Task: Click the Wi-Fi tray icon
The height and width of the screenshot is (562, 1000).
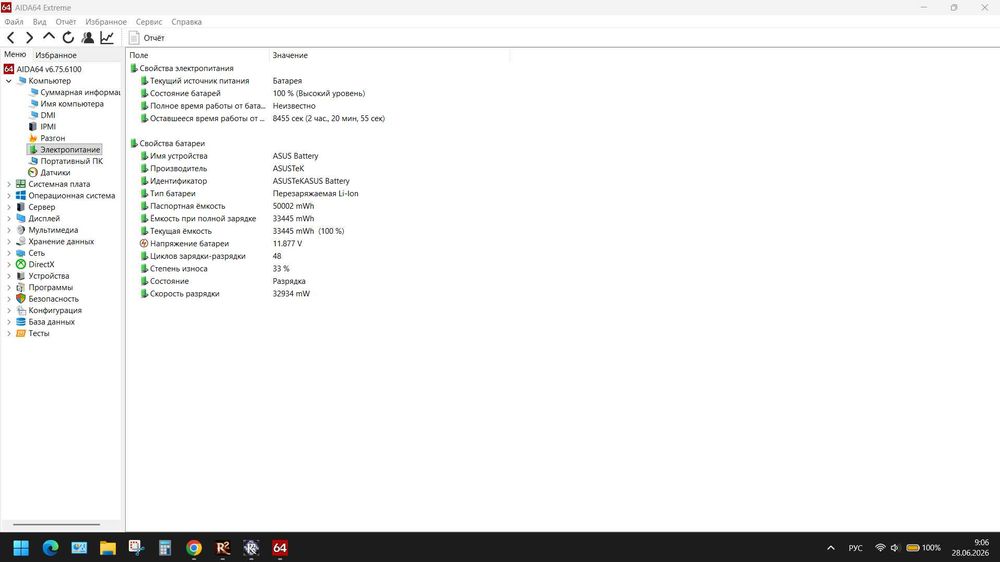Action: coord(880,548)
